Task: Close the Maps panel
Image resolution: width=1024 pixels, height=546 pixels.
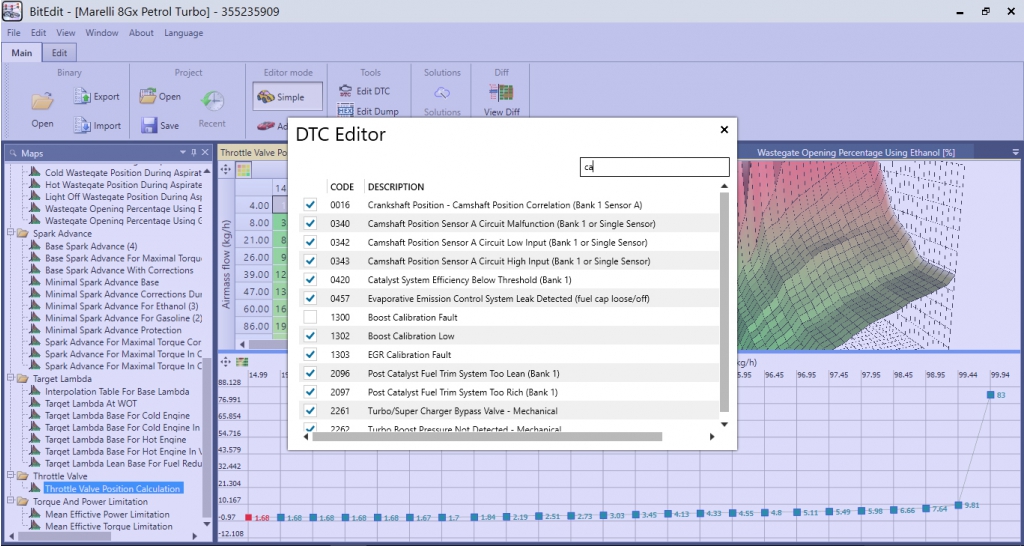Action: coord(204,153)
